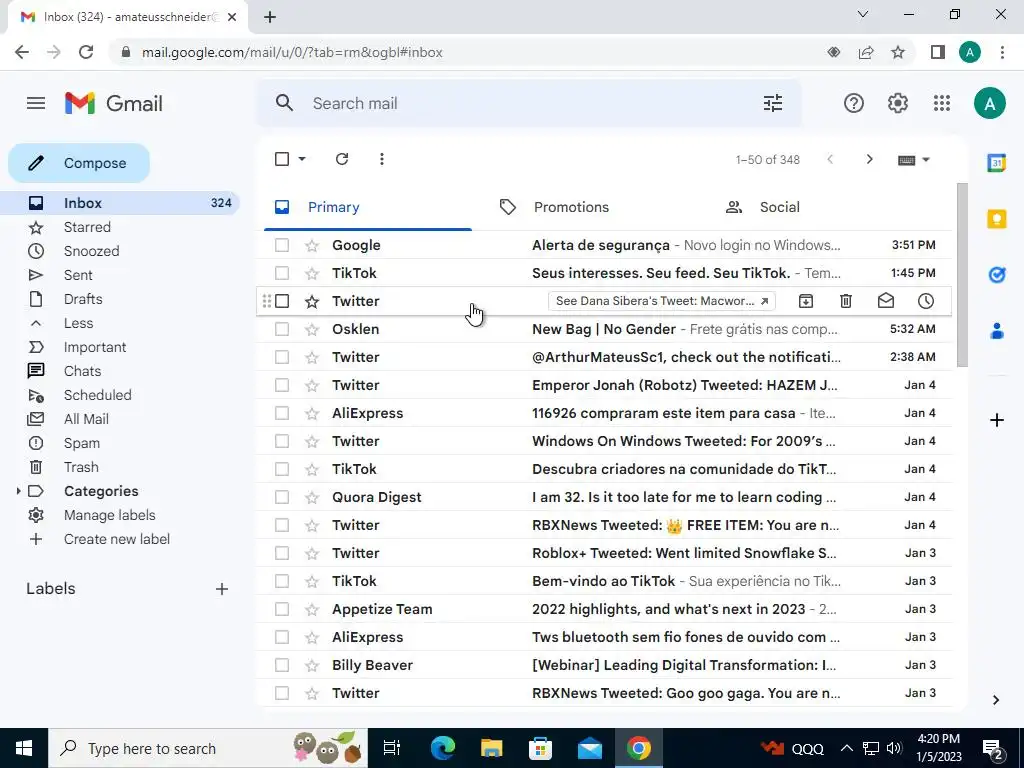Mark hovered Twitter email as unread
This screenshot has height=768, width=1024.
[886, 301]
